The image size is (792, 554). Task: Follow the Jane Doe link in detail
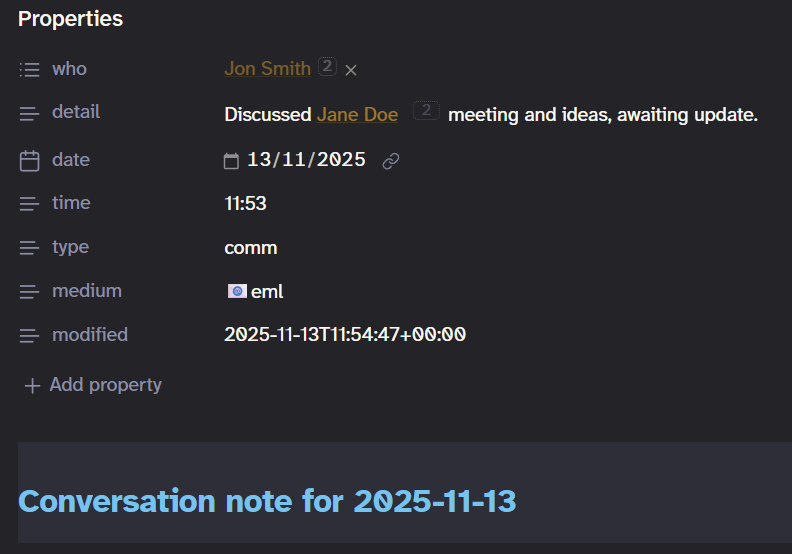pyautogui.click(x=357, y=115)
